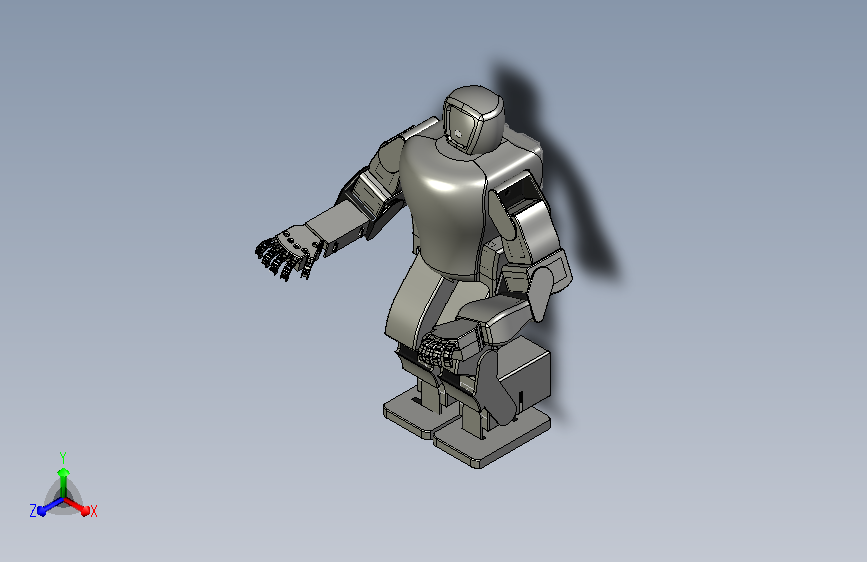Click the green Y axis arrow of the triad

[x=63, y=483]
